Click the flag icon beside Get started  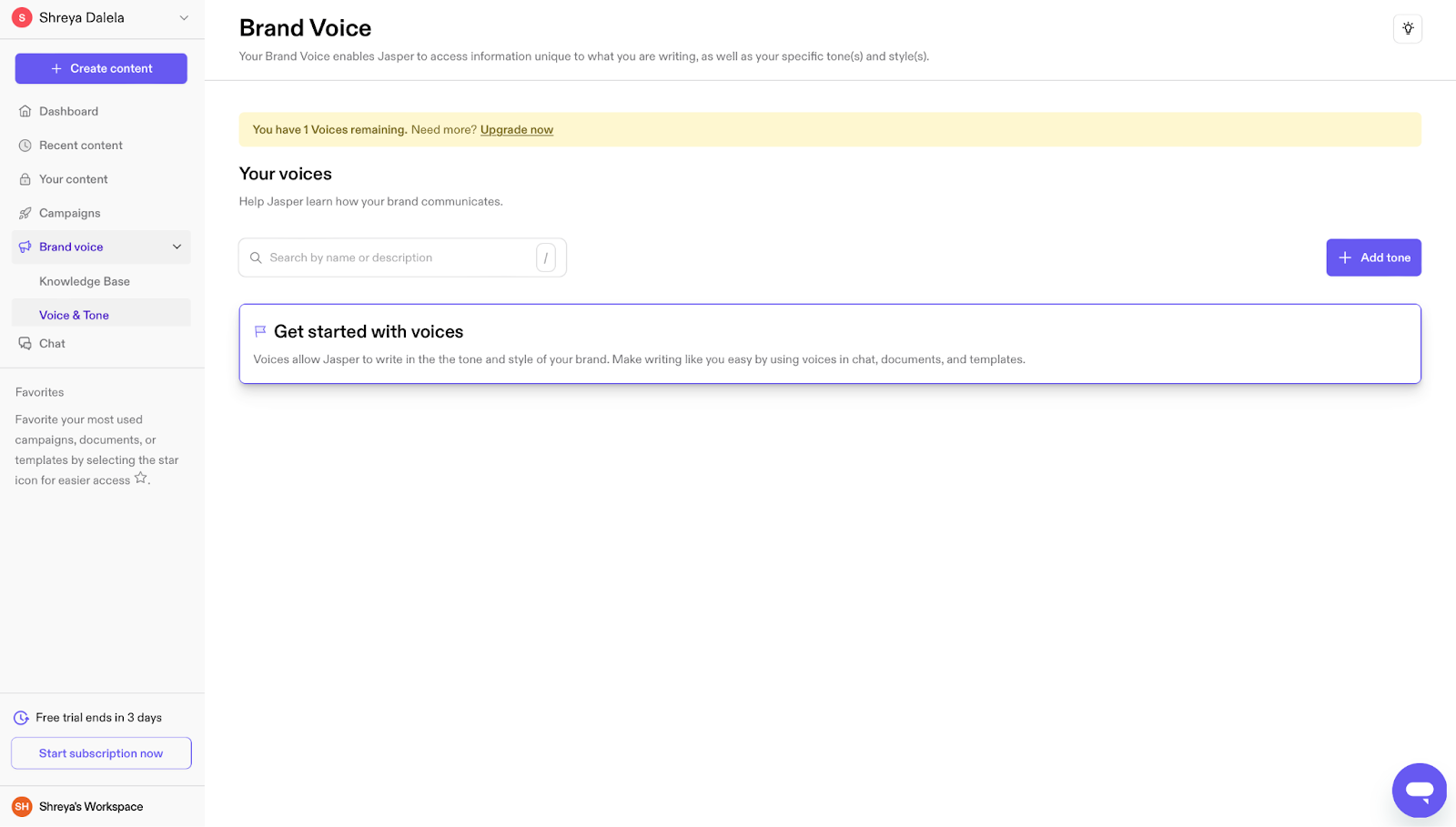click(x=260, y=331)
